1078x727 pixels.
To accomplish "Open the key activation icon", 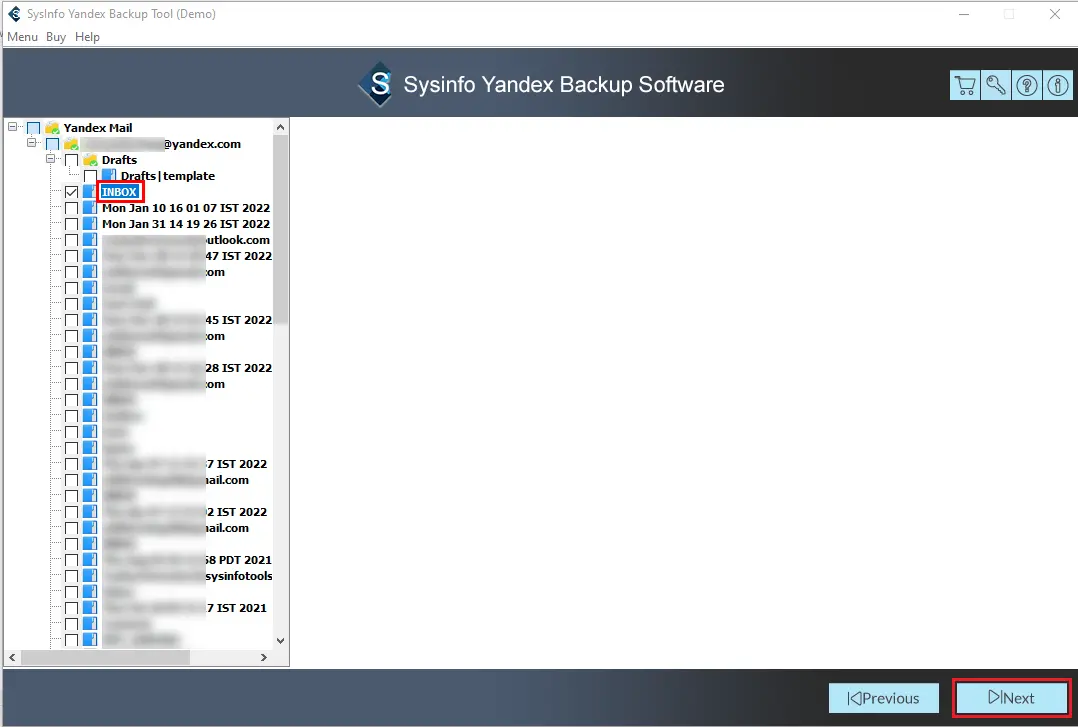I will 996,85.
